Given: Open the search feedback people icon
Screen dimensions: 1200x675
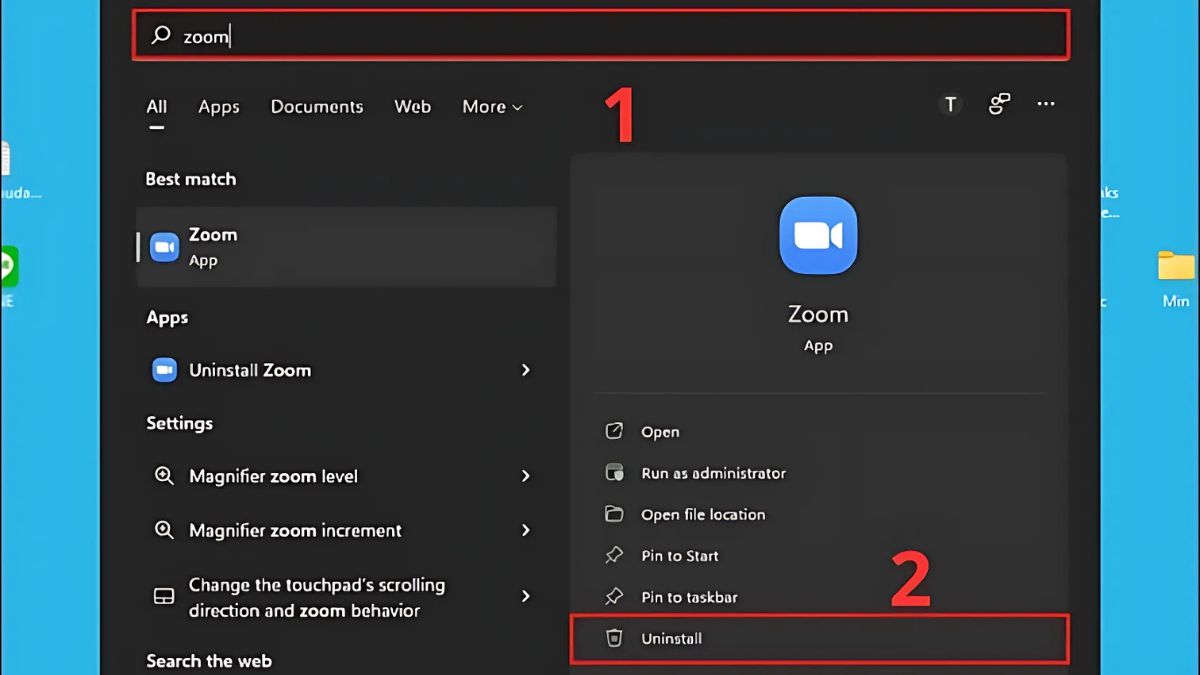Looking at the screenshot, I should click(x=999, y=104).
